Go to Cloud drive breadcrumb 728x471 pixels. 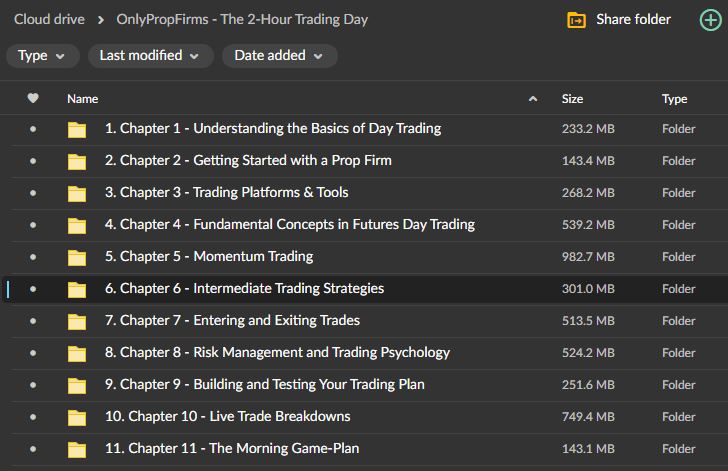47,19
